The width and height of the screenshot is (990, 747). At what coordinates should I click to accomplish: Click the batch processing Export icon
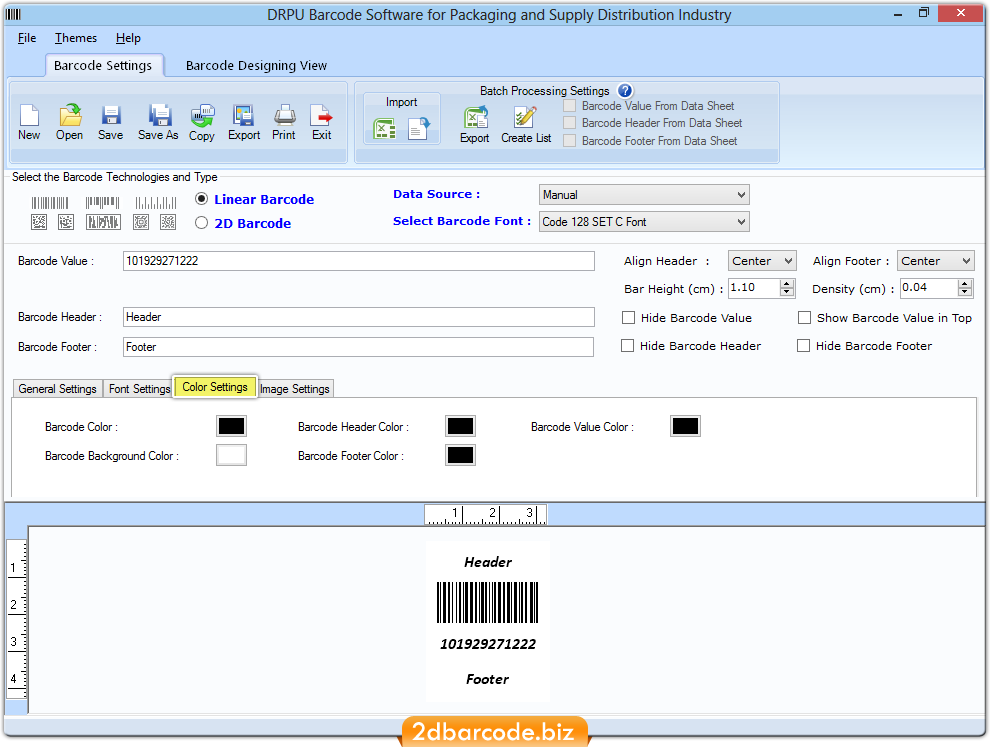coord(475,118)
